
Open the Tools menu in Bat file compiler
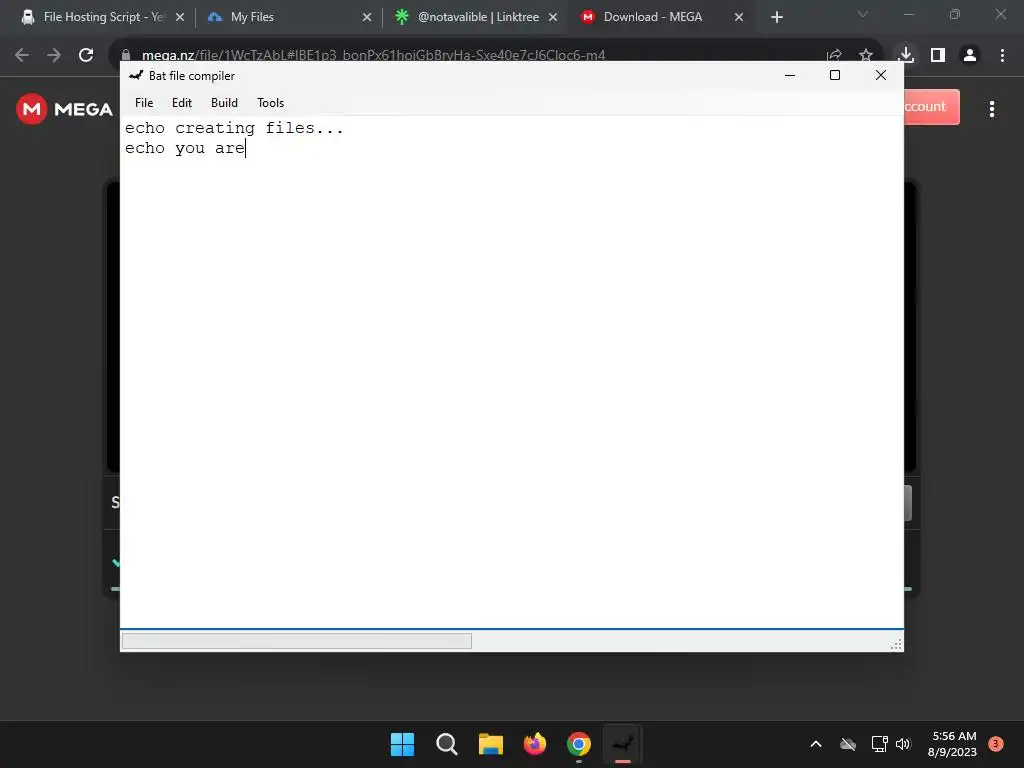(x=270, y=103)
